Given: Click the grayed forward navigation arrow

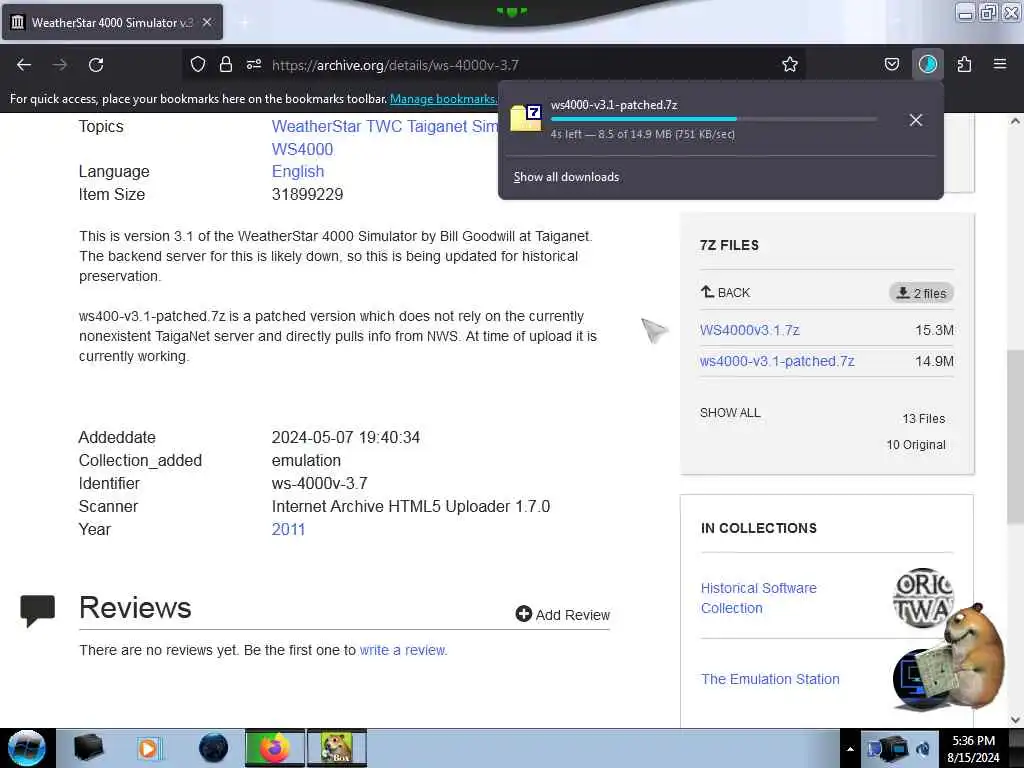Looking at the screenshot, I should point(60,65).
